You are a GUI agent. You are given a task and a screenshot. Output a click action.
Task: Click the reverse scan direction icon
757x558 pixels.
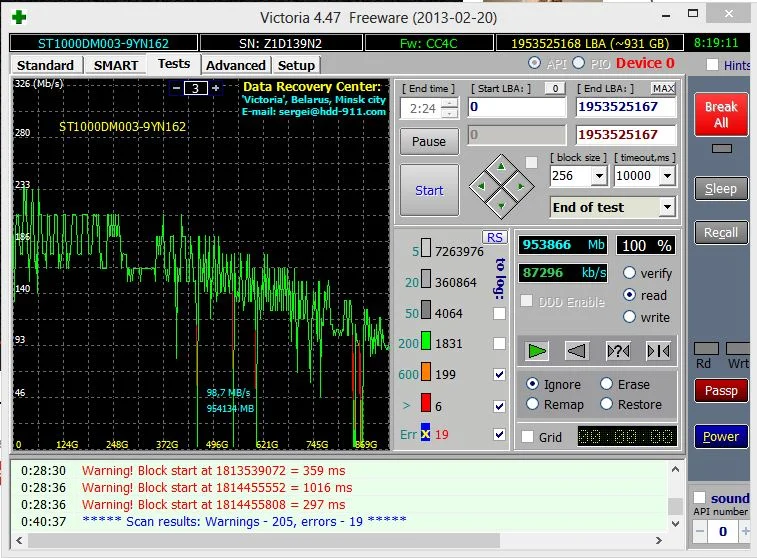click(x=577, y=350)
